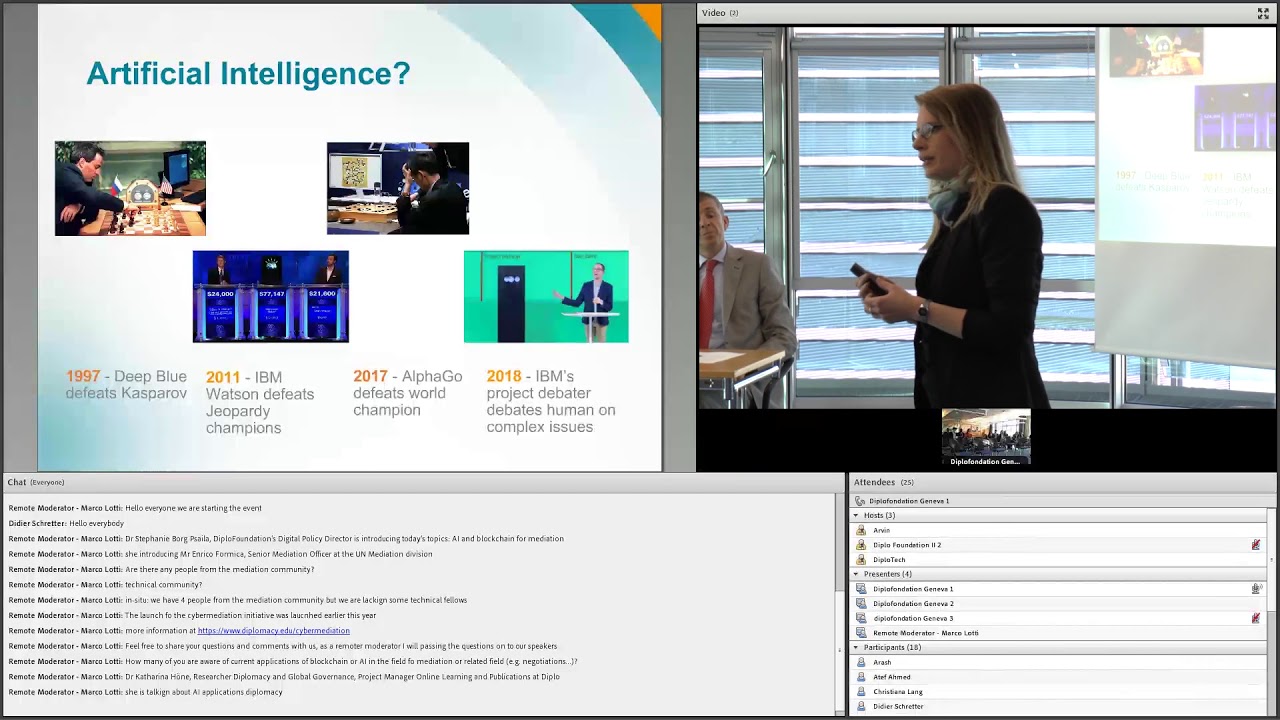Screen dimensions: 1280x720
Task: Select participant Didier Schretter in the attendee list
Action: (898, 706)
